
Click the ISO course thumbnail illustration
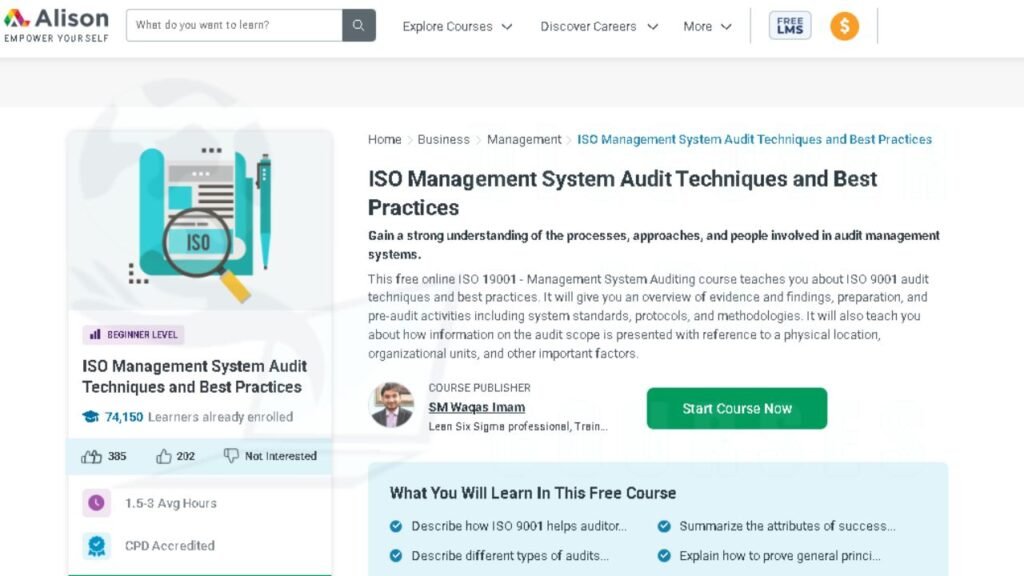tap(200, 222)
